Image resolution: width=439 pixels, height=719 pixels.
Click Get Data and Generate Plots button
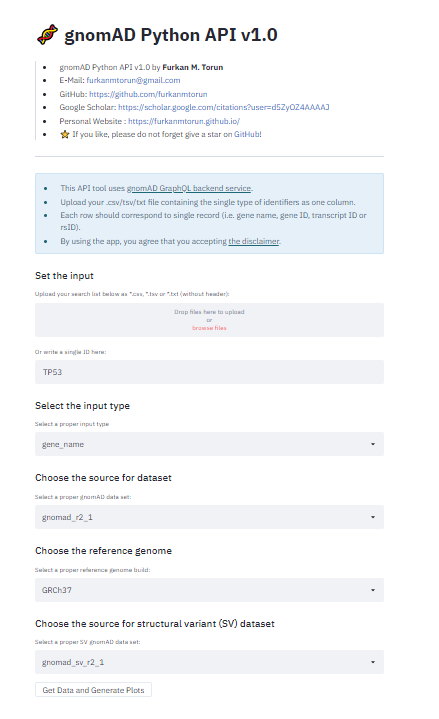pyautogui.click(x=93, y=690)
